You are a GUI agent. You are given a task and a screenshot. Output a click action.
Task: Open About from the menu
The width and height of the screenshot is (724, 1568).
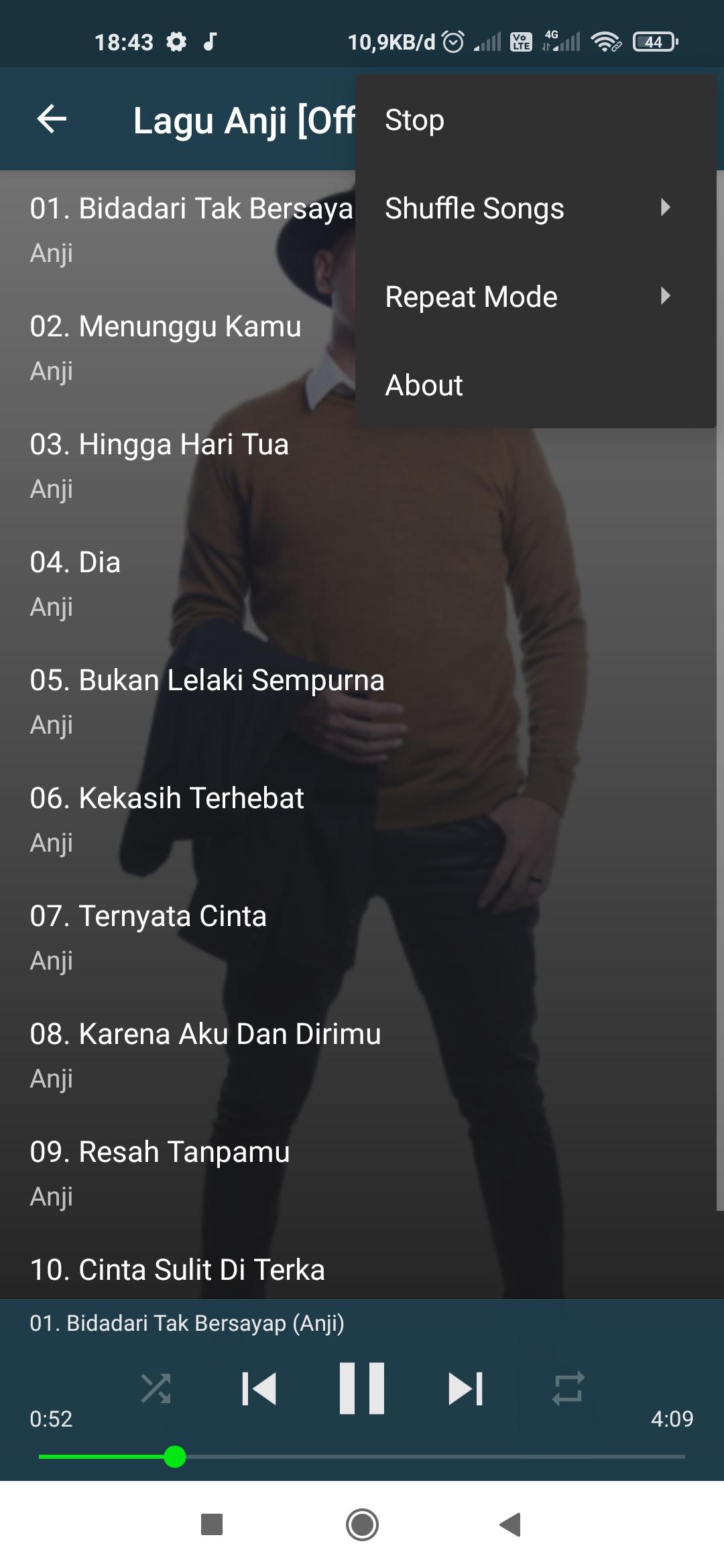pos(536,385)
